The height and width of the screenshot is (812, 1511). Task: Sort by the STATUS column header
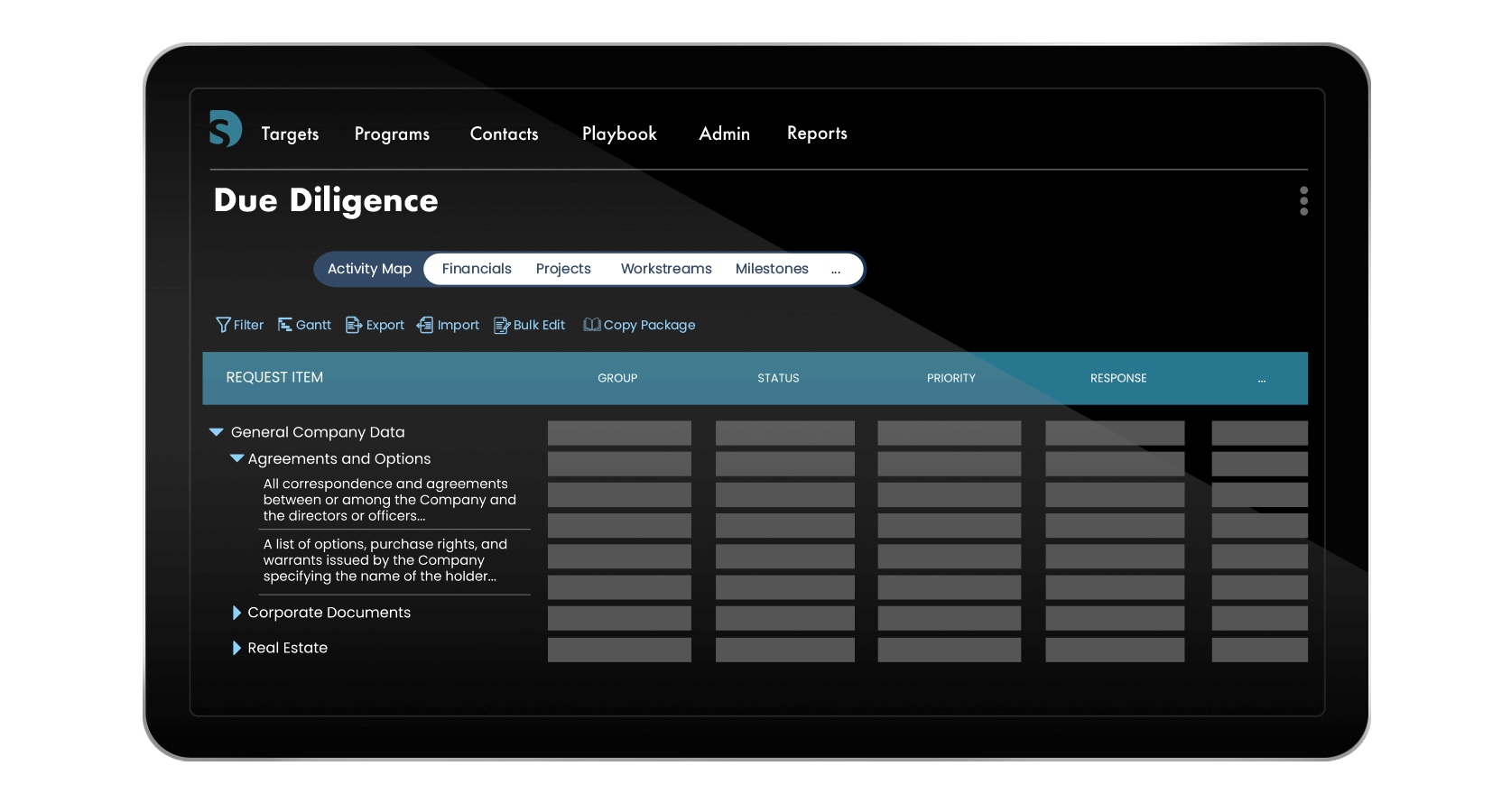pos(778,378)
